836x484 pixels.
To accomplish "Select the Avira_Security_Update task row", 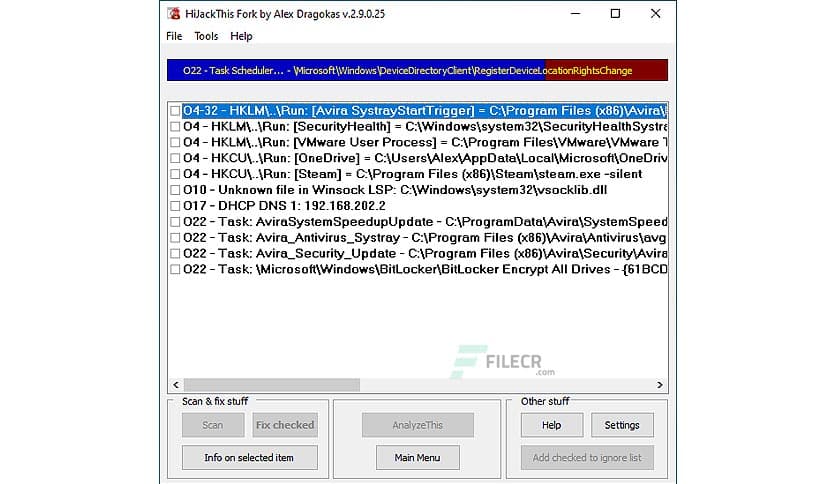I will click(x=424, y=254).
